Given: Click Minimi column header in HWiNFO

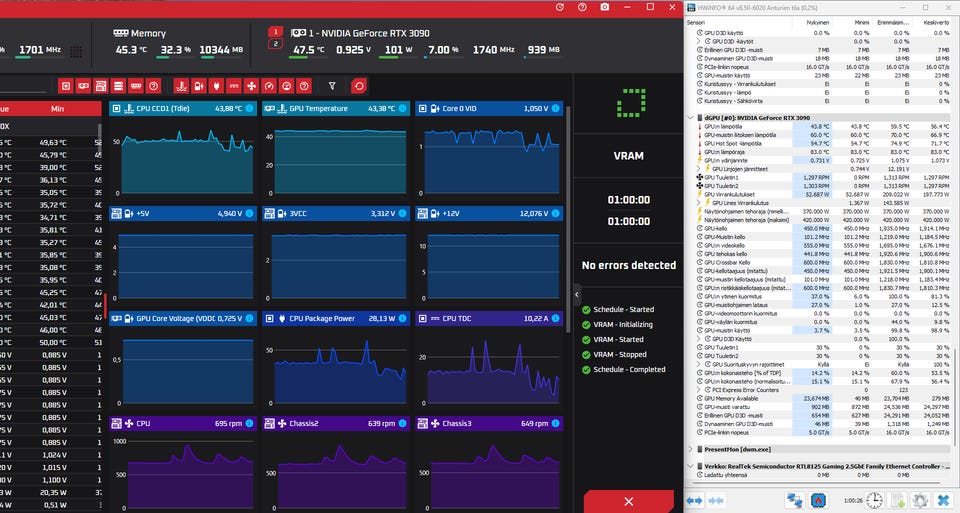Looking at the screenshot, I should [861, 23].
